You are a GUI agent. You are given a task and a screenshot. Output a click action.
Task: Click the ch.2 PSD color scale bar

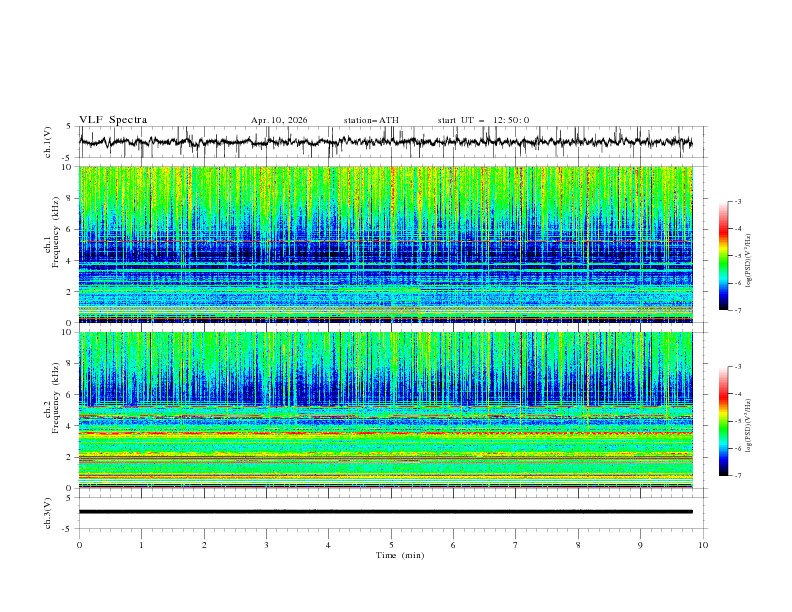723,421
